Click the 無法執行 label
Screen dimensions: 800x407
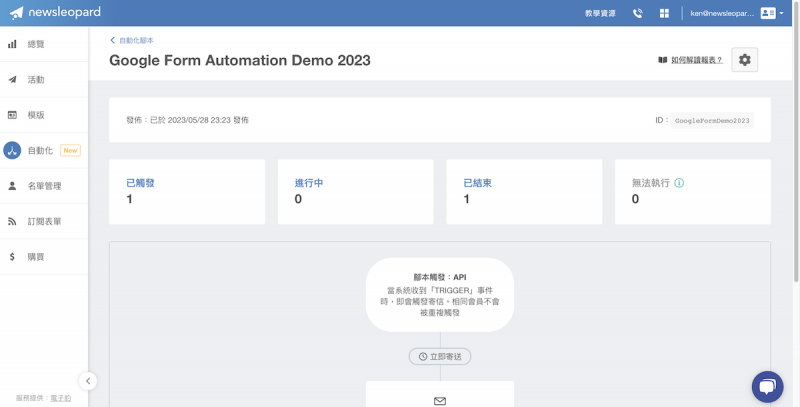[651, 183]
